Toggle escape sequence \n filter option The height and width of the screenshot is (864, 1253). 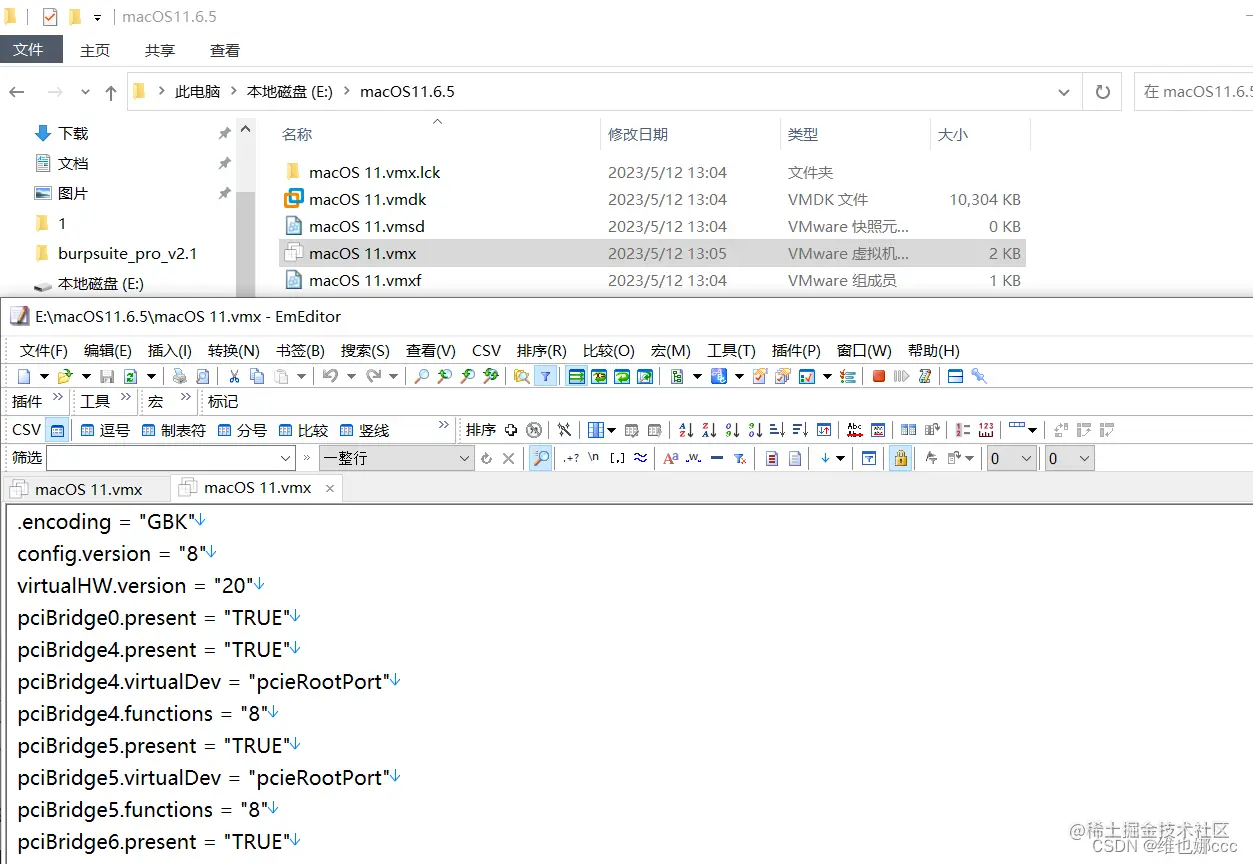[594, 458]
